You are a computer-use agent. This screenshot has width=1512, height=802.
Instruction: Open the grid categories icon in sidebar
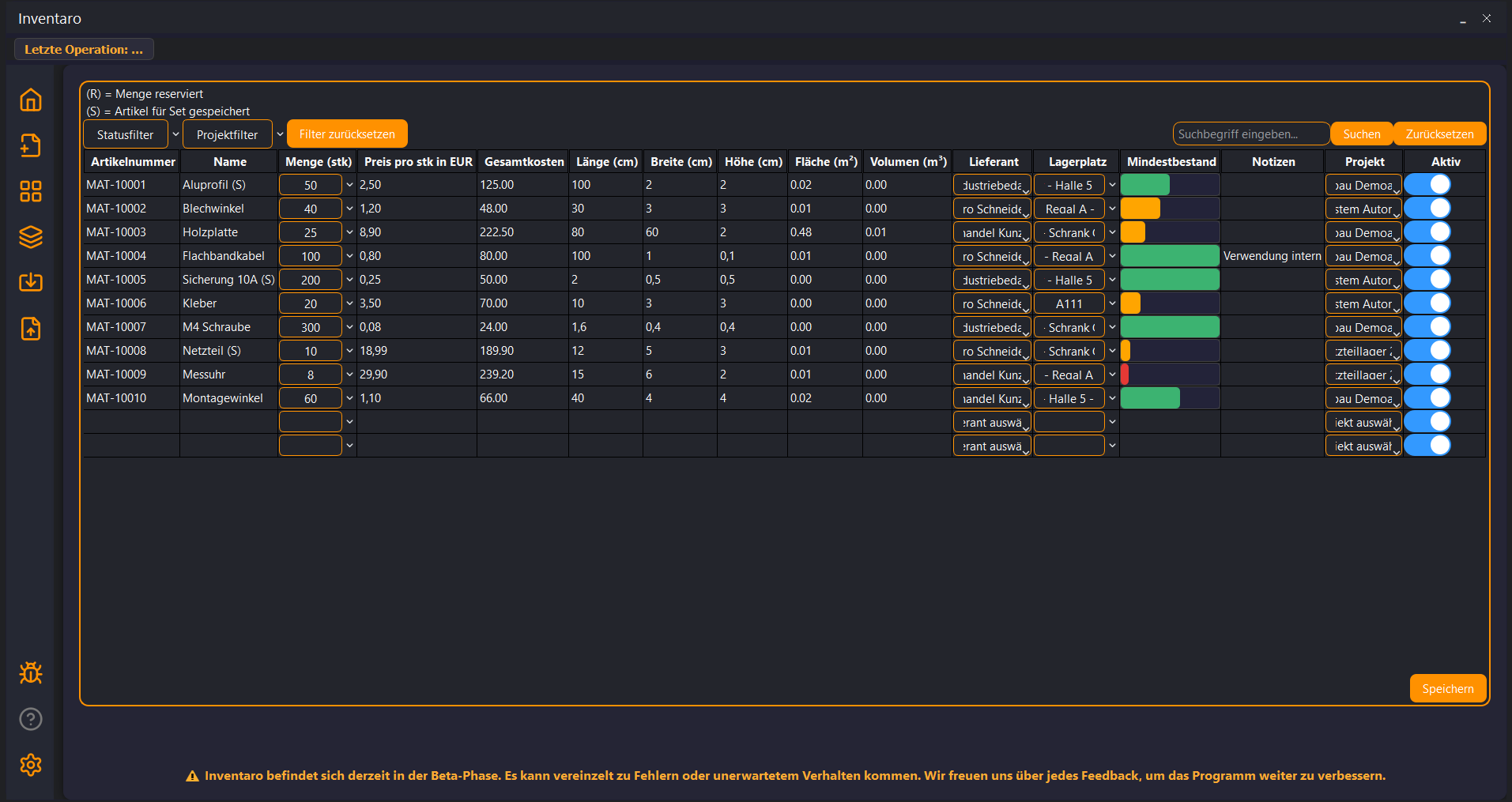pos(31,191)
